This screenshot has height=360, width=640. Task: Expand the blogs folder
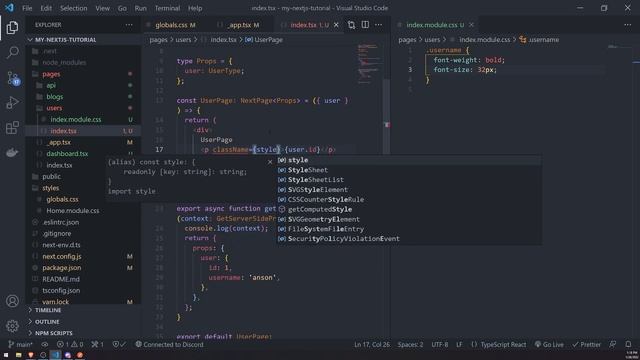(x=55, y=97)
